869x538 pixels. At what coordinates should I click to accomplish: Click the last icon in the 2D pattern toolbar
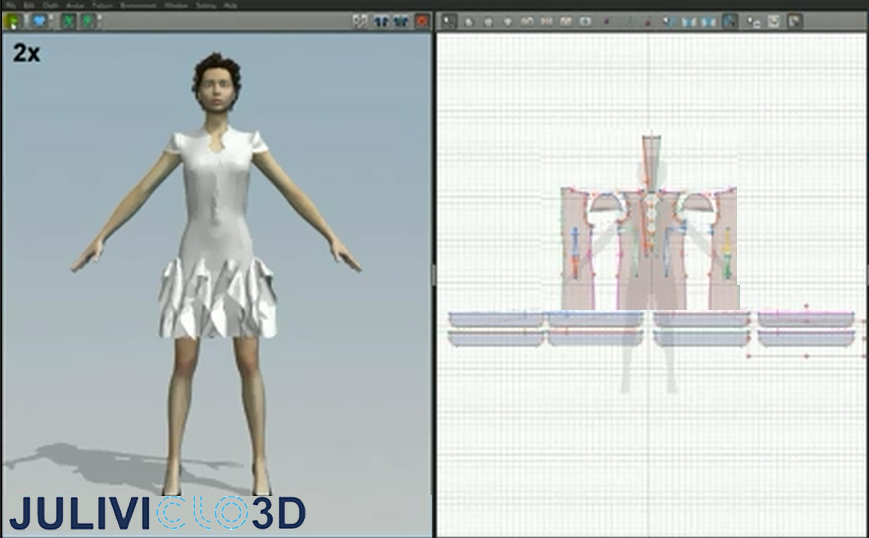(x=794, y=22)
